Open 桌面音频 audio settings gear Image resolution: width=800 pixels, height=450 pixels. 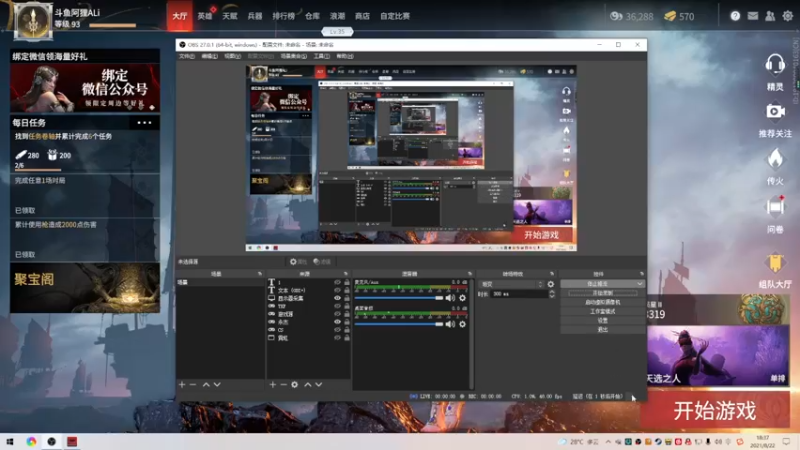pos(462,324)
